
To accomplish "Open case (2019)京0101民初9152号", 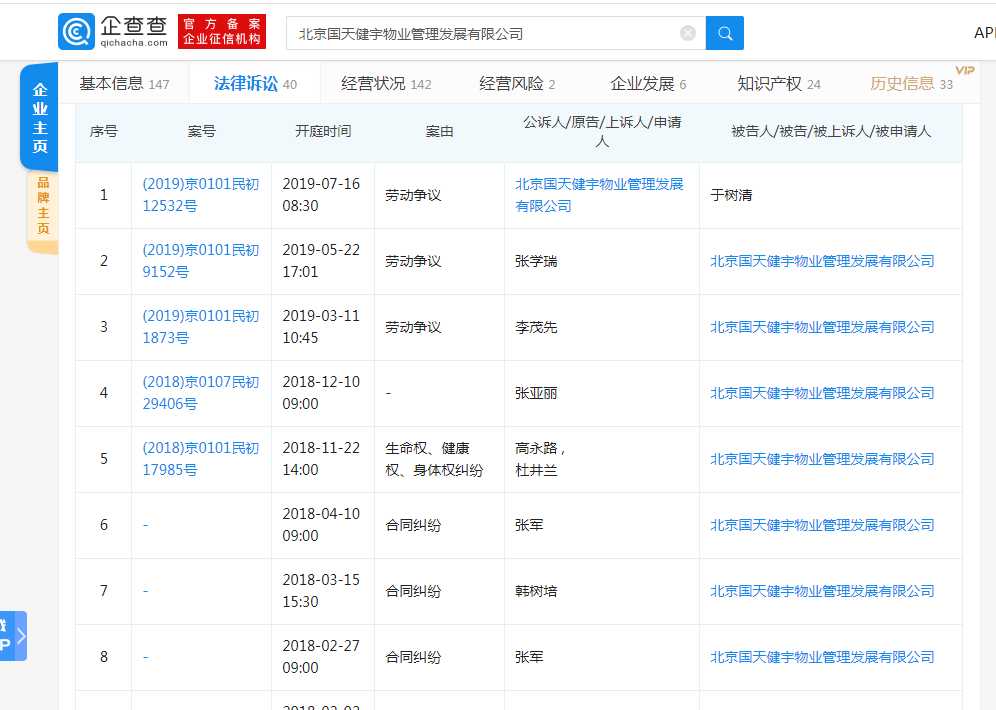I will (x=201, y=261).
